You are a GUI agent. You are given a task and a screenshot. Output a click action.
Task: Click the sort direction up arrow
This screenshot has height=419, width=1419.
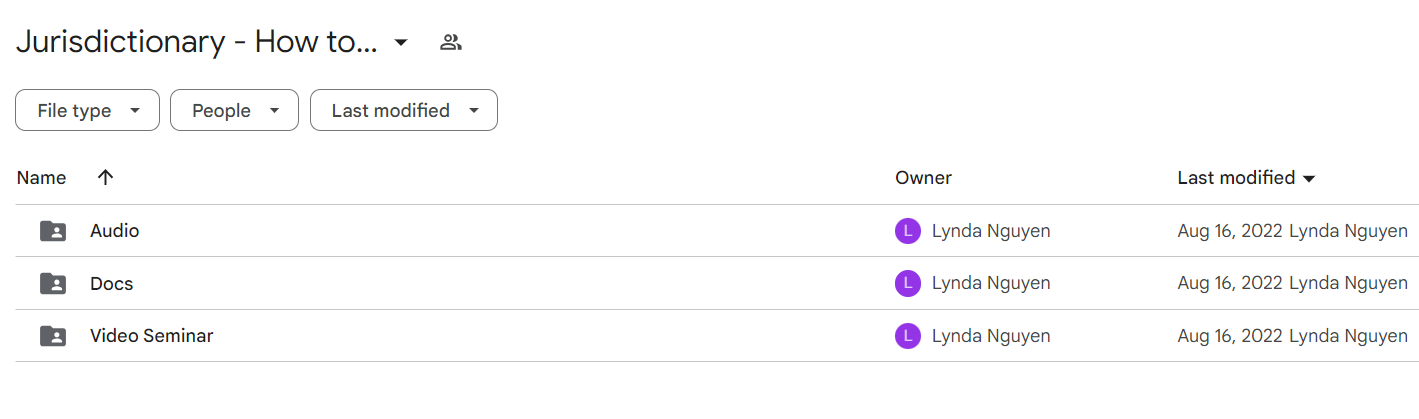pos(106,178)
